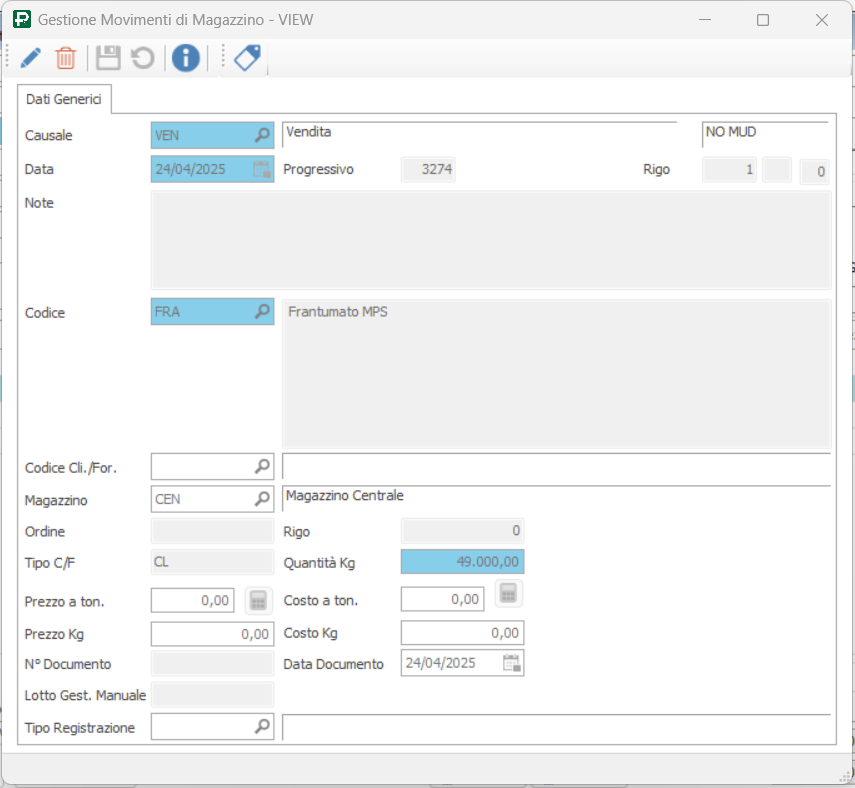Select the Dati Generici tab

(64, 100)
